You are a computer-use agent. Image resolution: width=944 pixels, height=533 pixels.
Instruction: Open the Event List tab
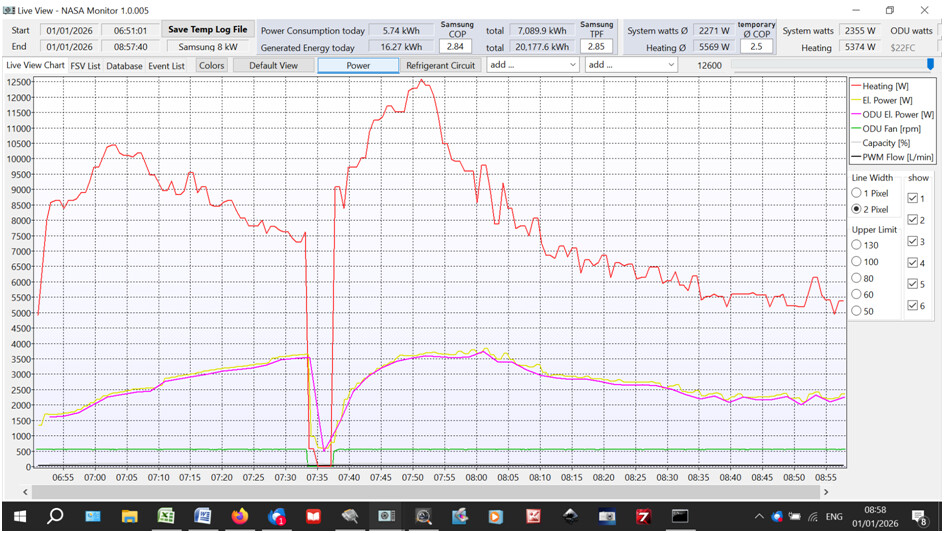(x=166, y=66)
